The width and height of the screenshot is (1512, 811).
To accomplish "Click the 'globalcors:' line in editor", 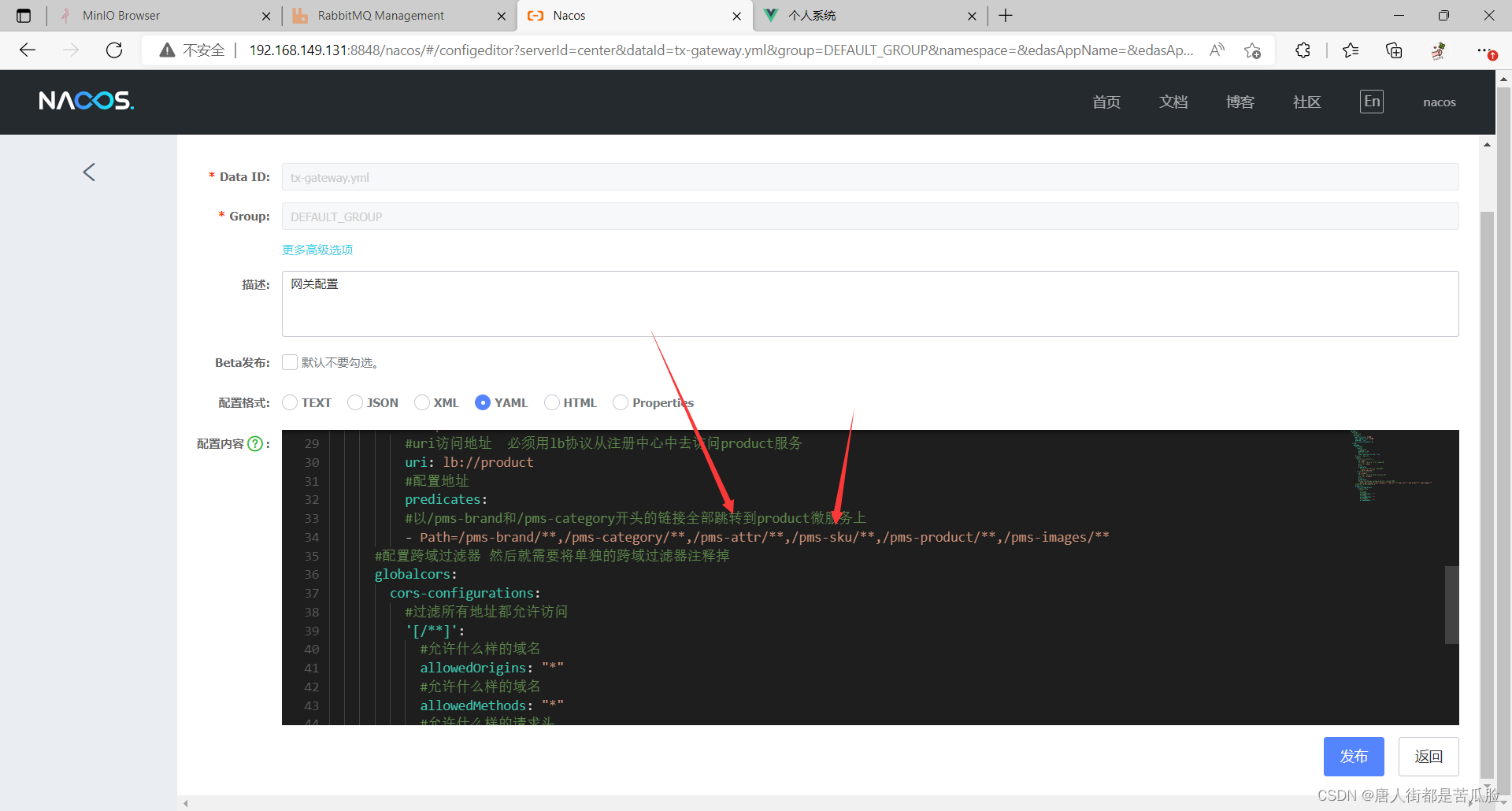I will pos(416,575).
